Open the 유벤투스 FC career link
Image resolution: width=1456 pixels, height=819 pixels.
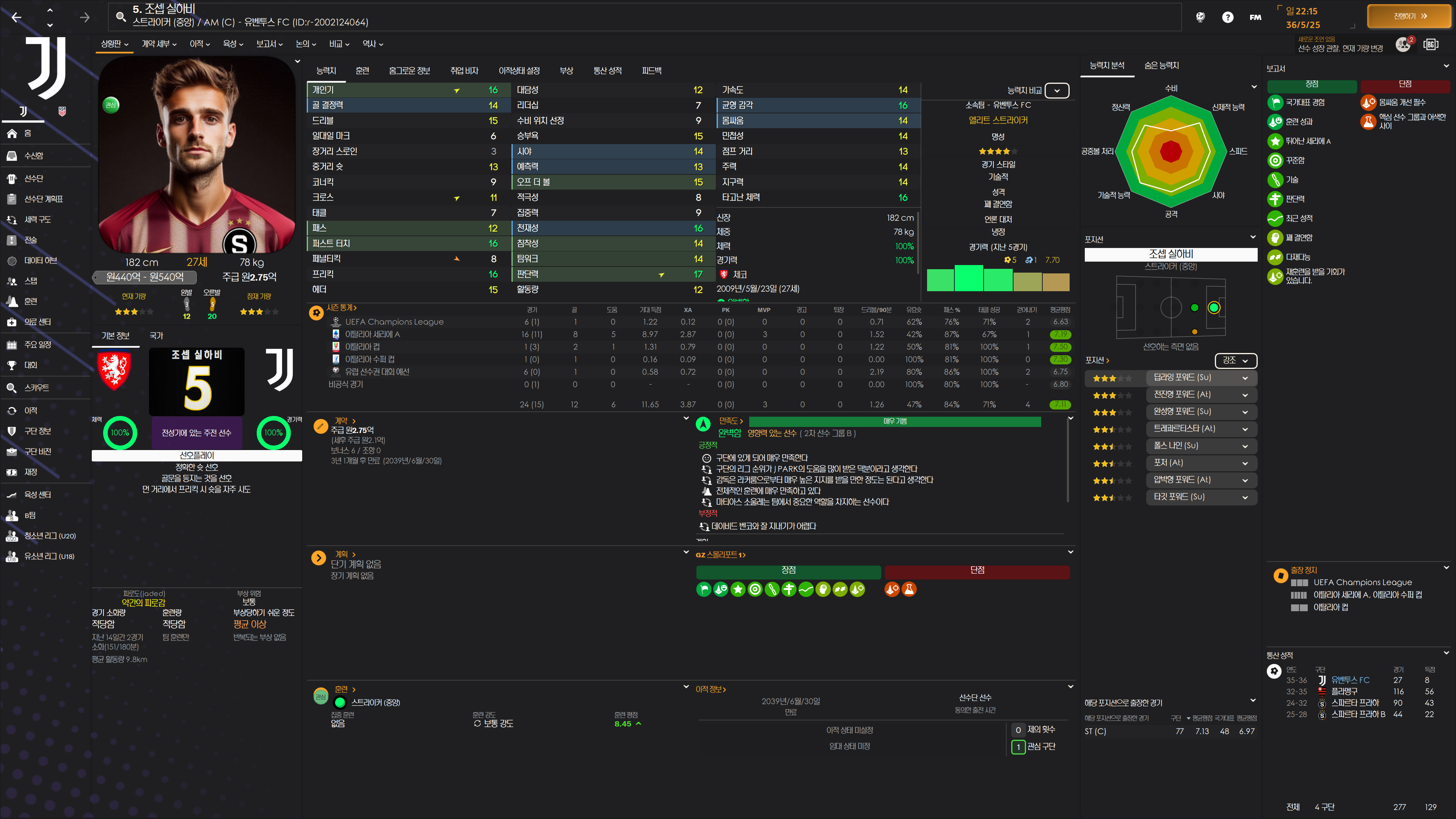click(x=1350, y=680)
